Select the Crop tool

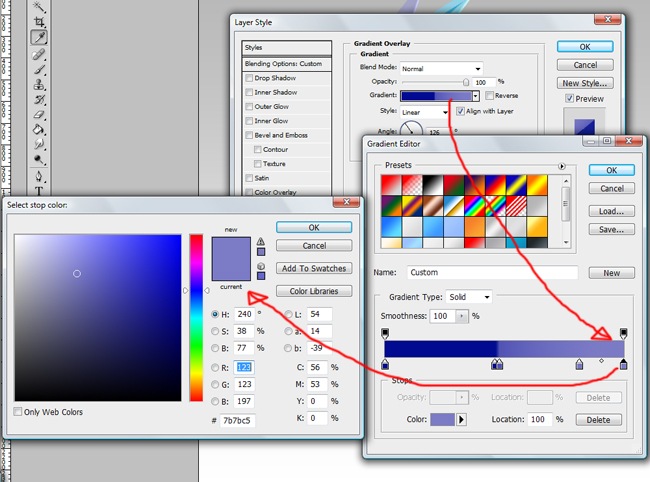pyautogui.click(x=39, y=21)
